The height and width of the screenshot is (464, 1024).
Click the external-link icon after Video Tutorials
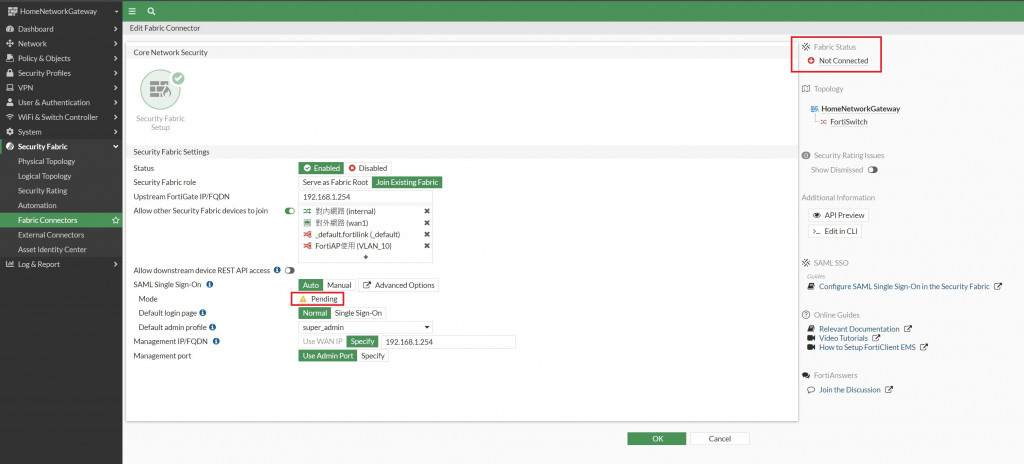[876, 339]
